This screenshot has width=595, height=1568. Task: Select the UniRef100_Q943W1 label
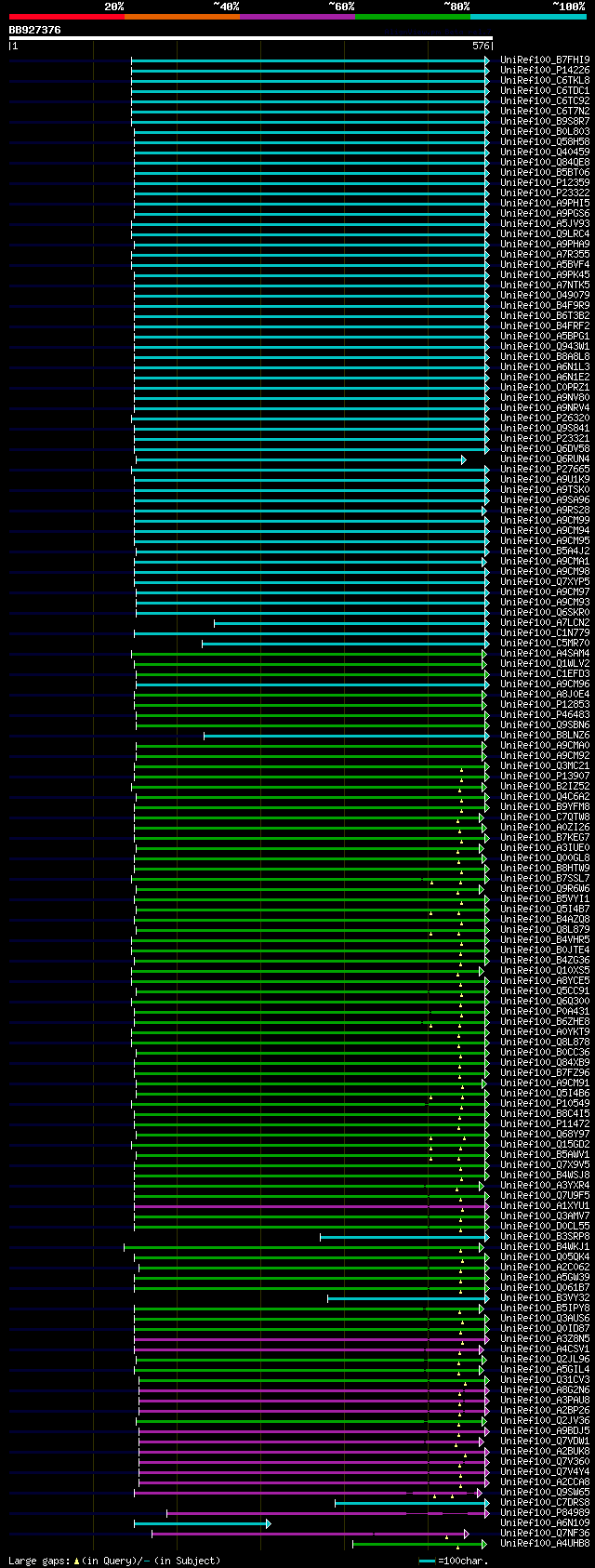545,346
